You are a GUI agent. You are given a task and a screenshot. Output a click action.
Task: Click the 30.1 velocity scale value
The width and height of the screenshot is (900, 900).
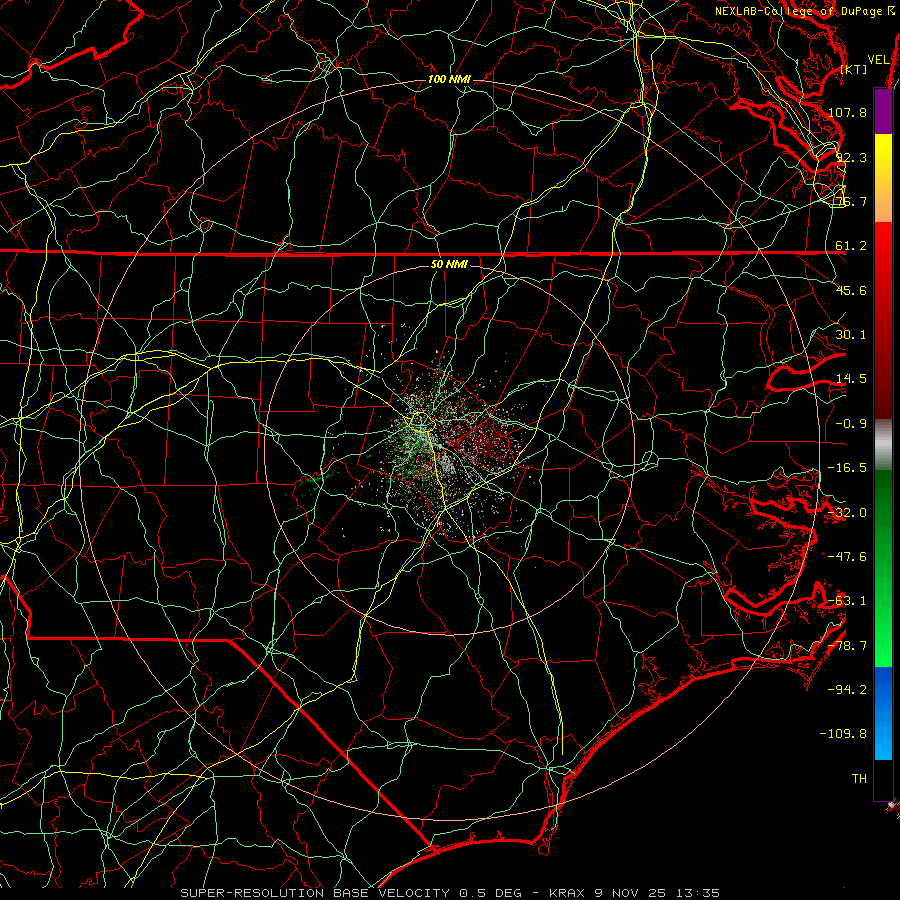pos(851,335)
